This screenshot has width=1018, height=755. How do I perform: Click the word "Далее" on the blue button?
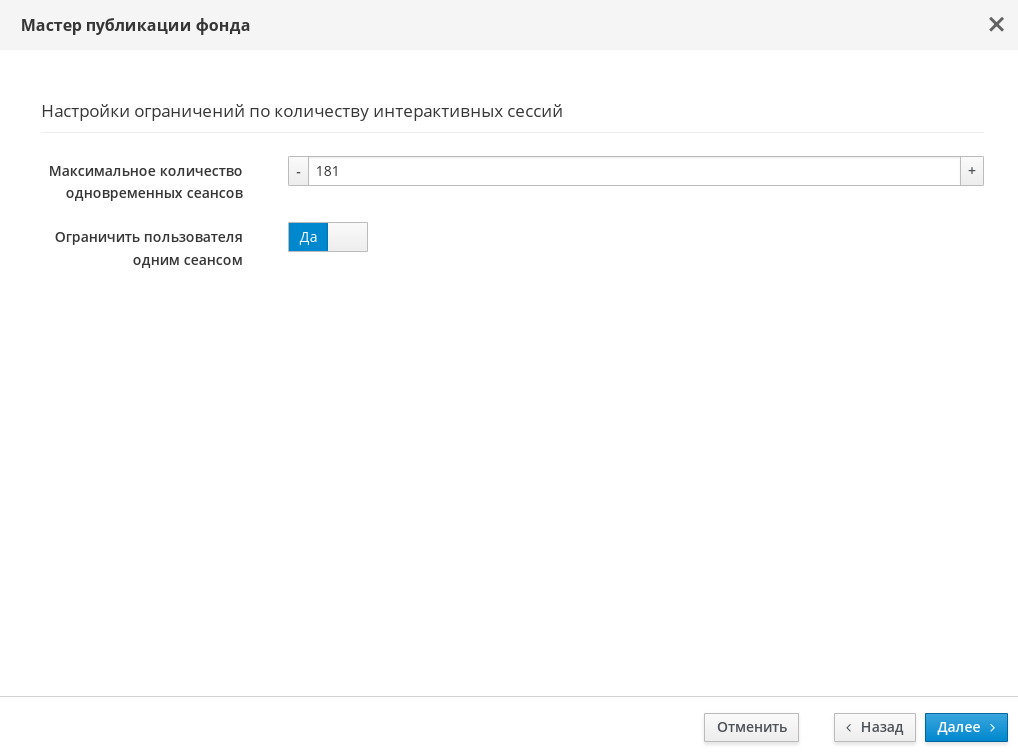click(958, 727)
